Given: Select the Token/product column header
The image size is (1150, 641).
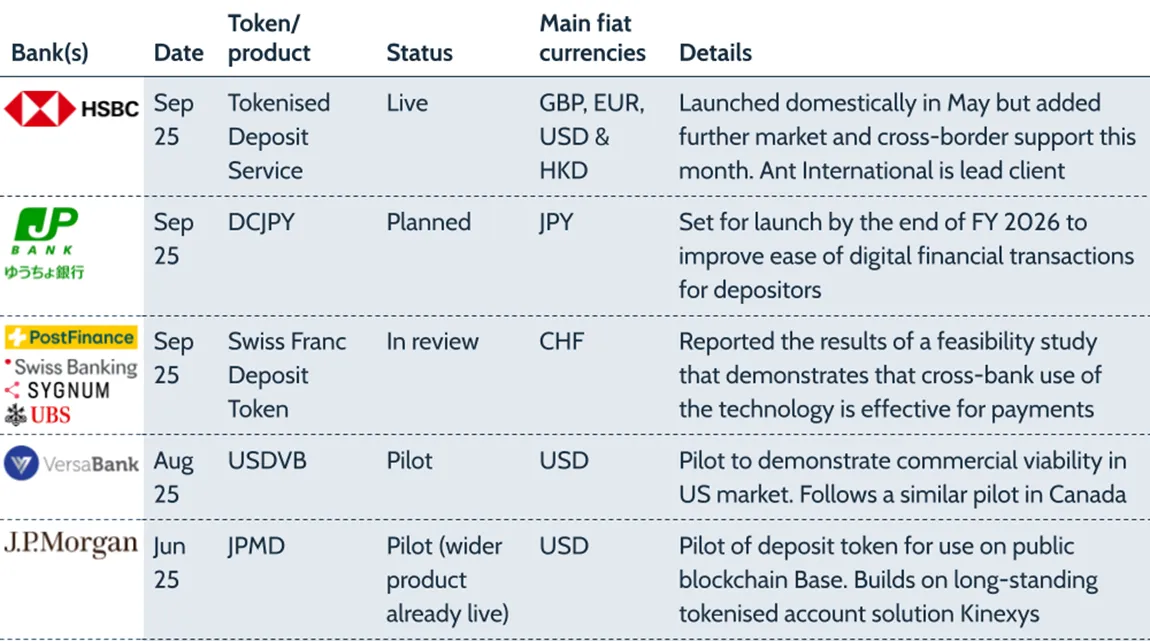Looking at the screenshot, I should [x=269, y=38].
